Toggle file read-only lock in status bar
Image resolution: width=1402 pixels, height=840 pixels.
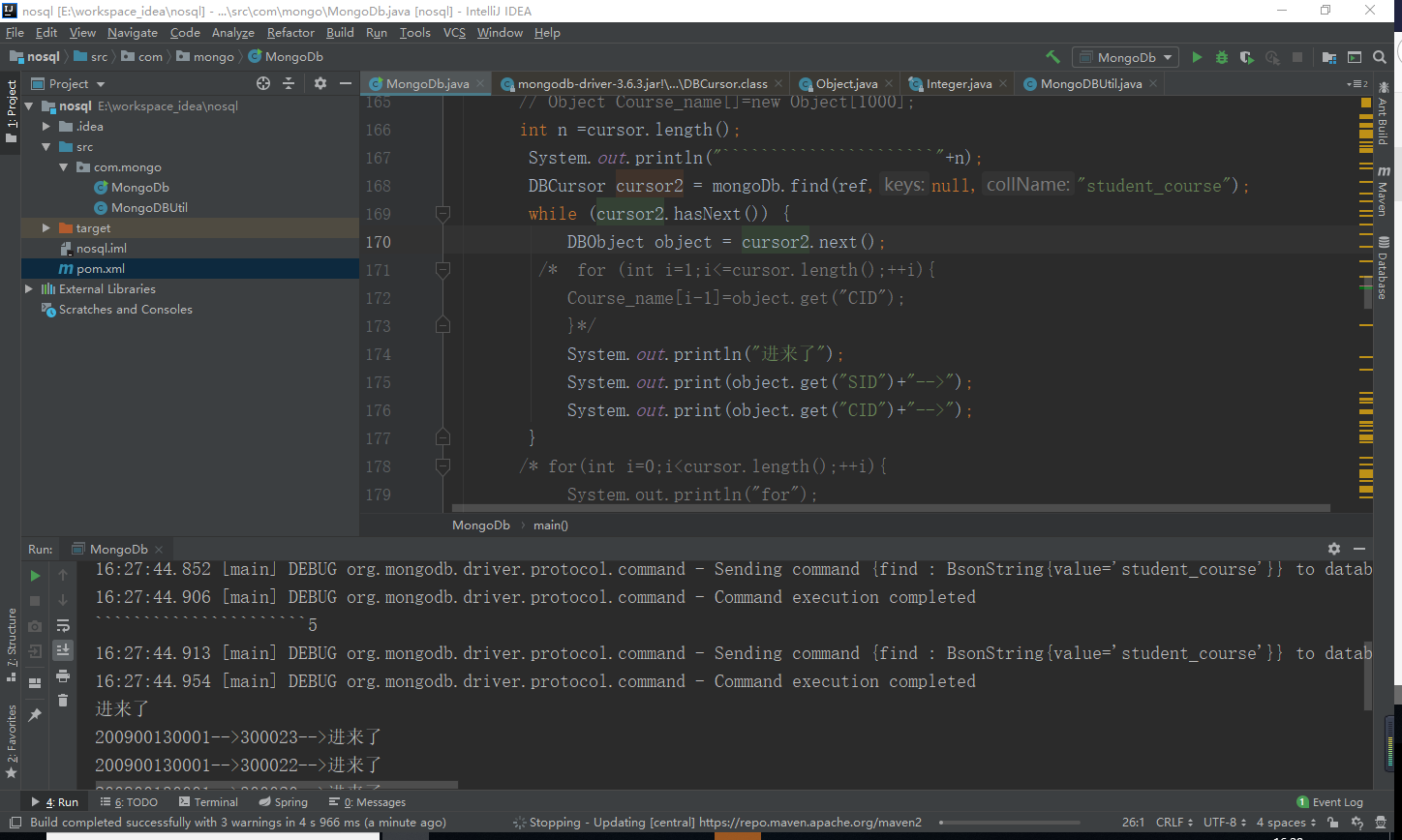point(1334,823)
